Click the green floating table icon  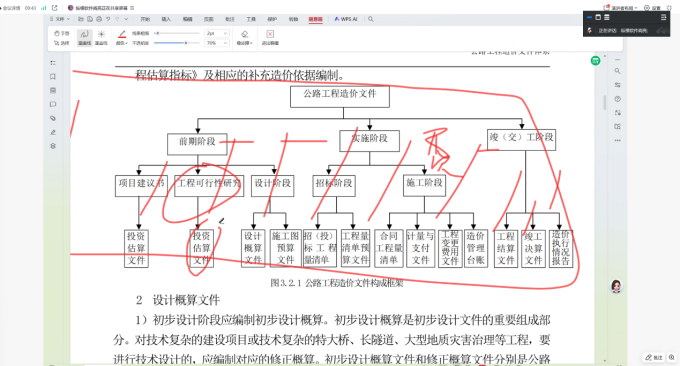coord(595,61)
